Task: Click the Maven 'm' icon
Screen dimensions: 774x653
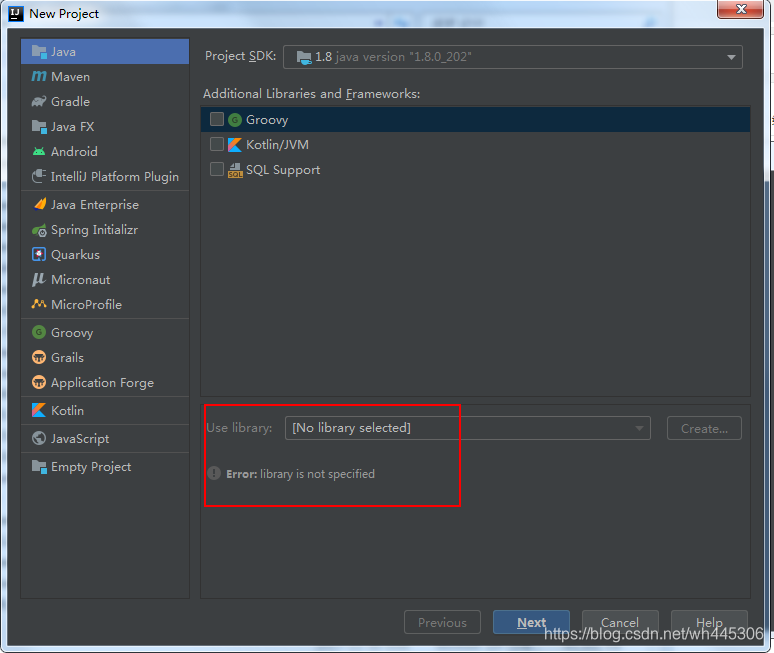Action: 39,77
